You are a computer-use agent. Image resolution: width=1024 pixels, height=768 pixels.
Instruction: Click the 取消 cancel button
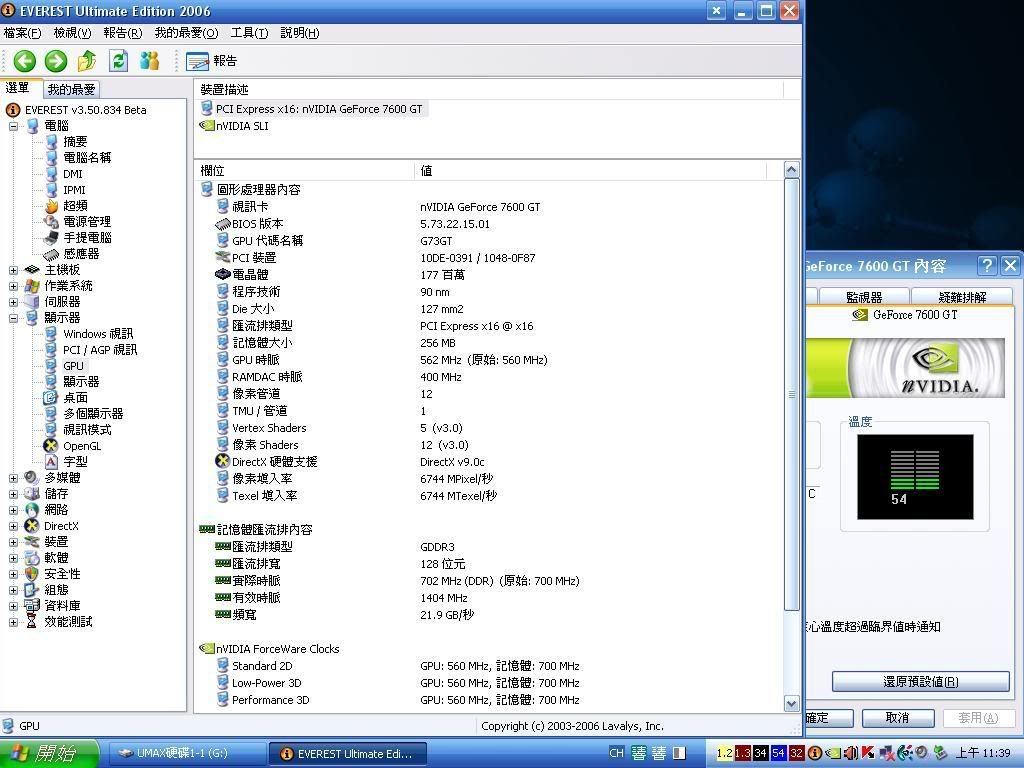click(x=897, y=718)
